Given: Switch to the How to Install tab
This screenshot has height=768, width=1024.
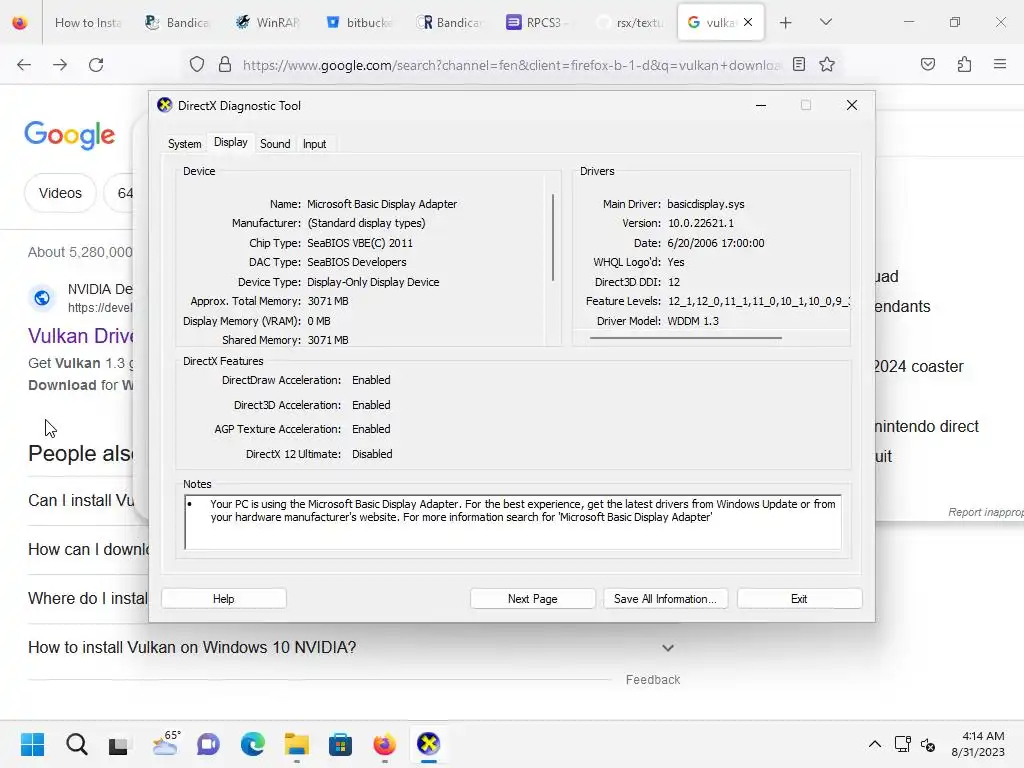Looking at the screenshot, I should 88,23.
